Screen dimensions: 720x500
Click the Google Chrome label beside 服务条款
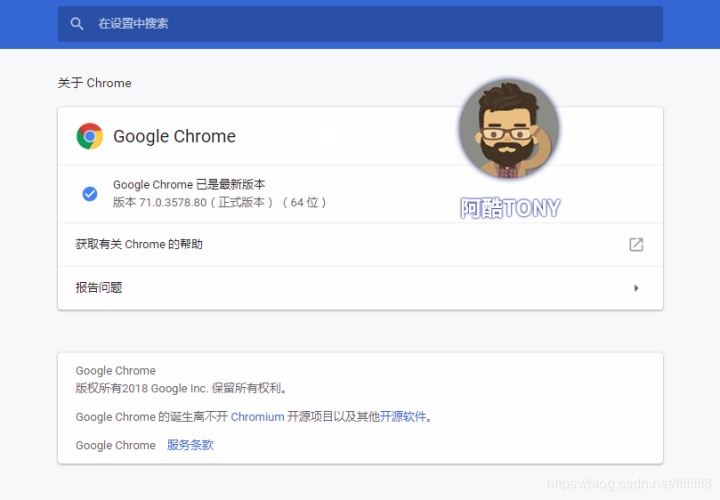pos(116,445)
